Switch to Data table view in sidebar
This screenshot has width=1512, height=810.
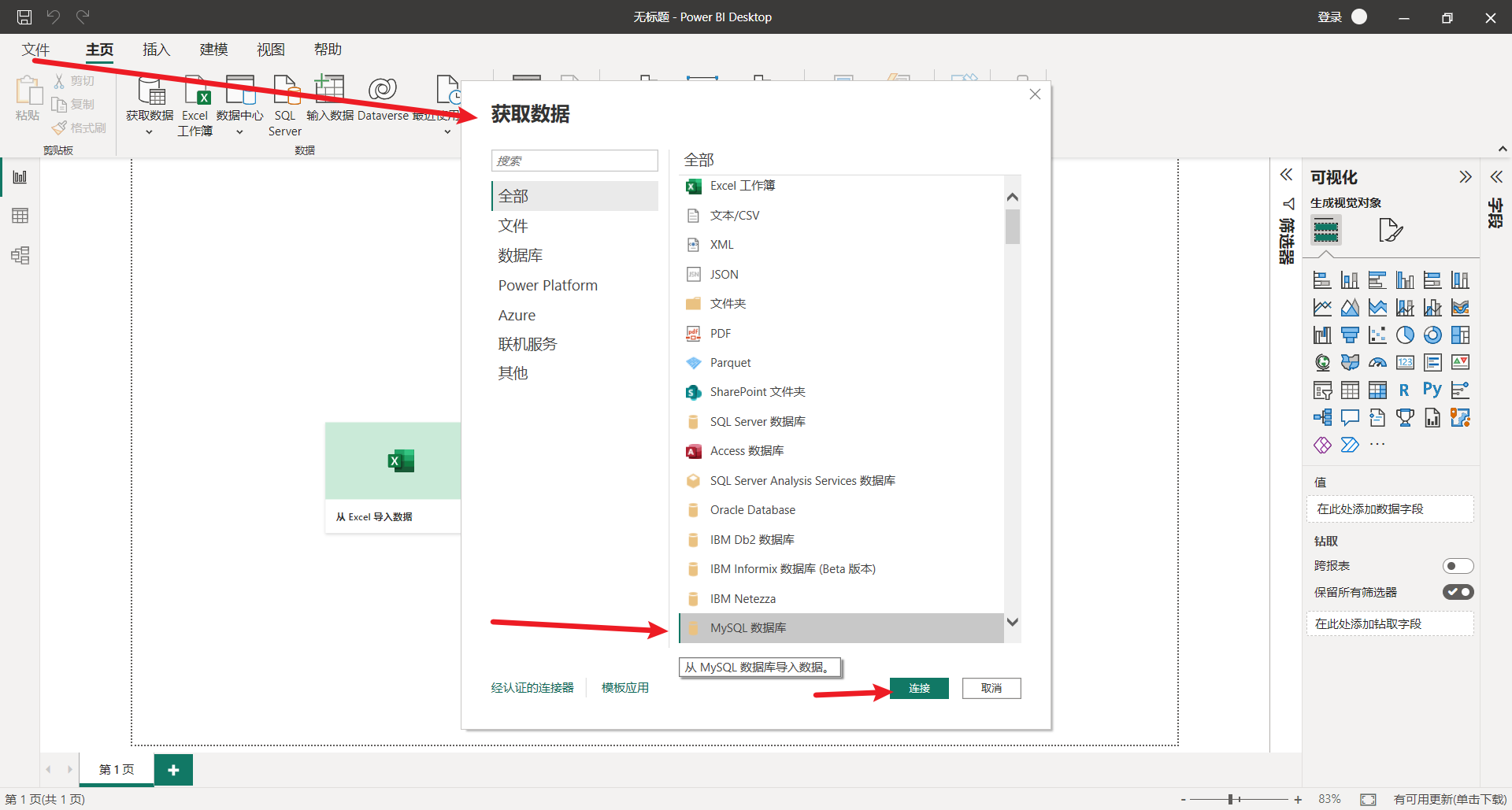pyautogui.click(x=20, y=216)
